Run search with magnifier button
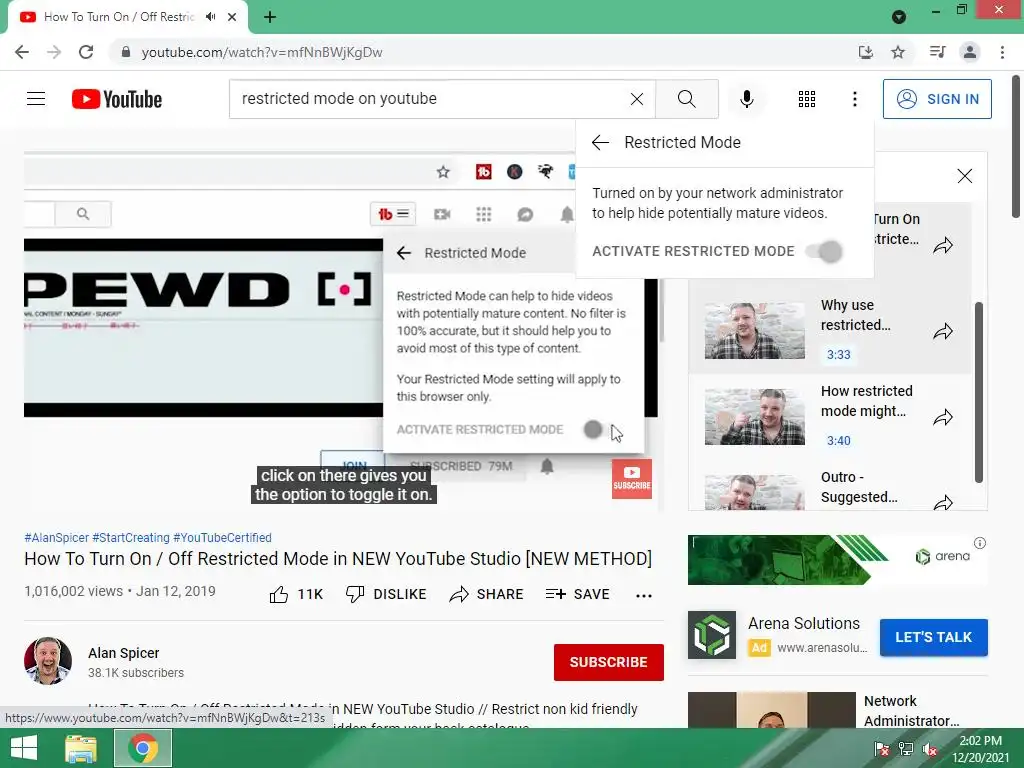The height and width of the screenshot is (768, 1024). pyautogui.click(x=686, y=99)
